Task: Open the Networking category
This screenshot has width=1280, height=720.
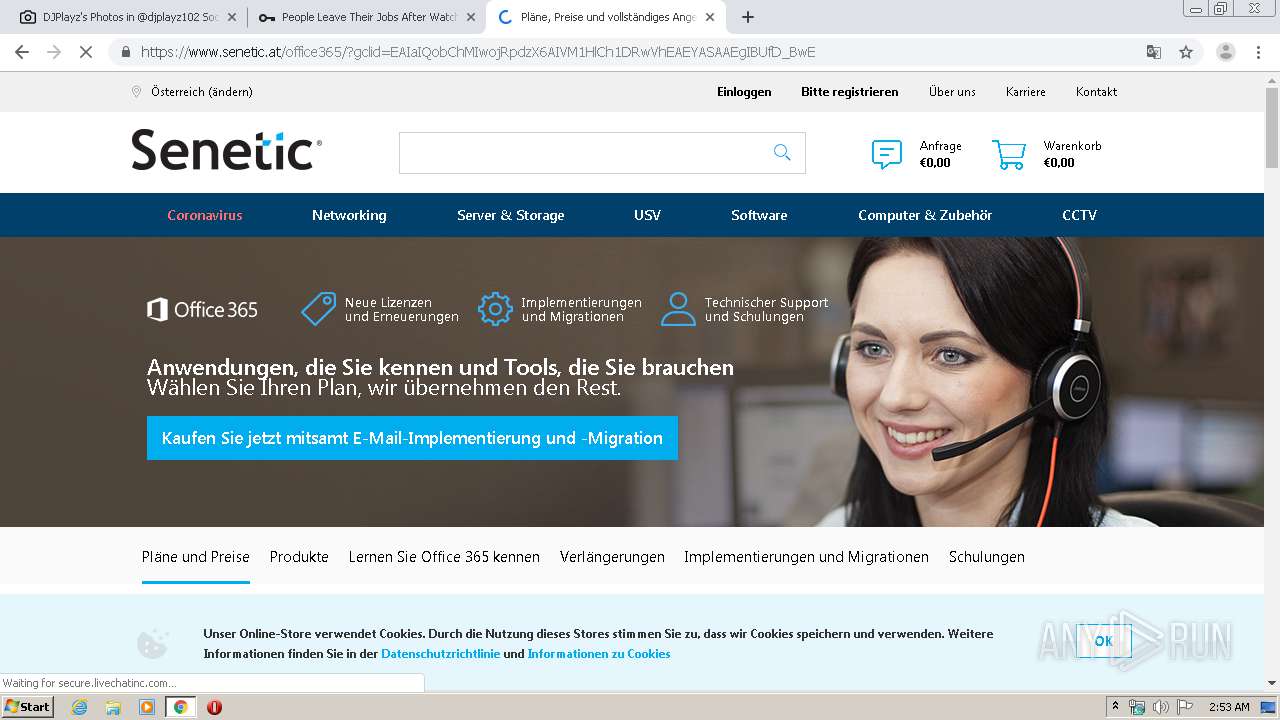Action: pos(349,215)
